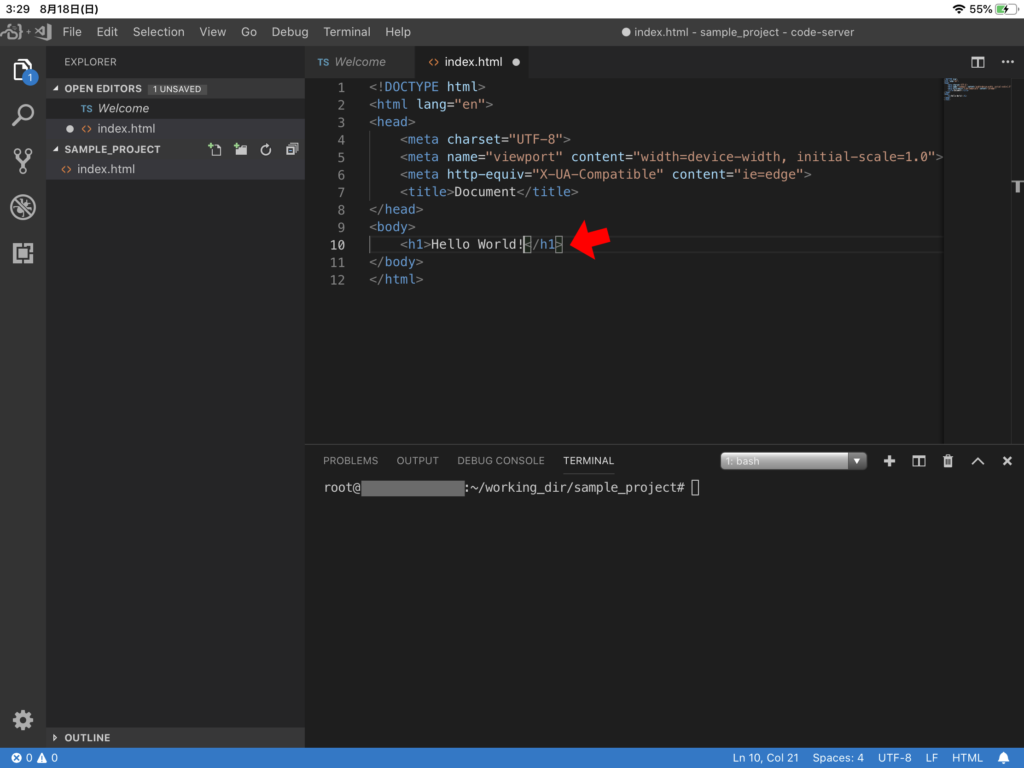
Task: Click the Hello World! text on line 10
Action: pos(477,244)
